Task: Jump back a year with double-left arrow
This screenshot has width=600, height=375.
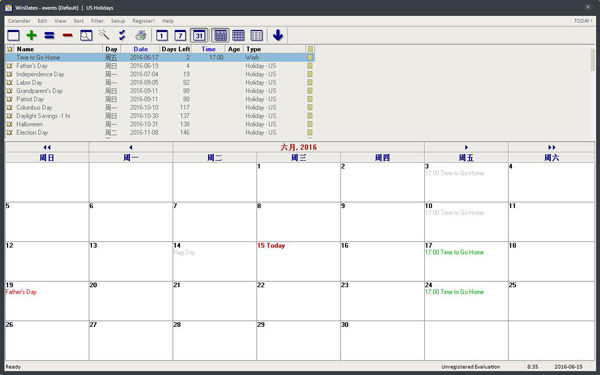Action: pos(47,147)
